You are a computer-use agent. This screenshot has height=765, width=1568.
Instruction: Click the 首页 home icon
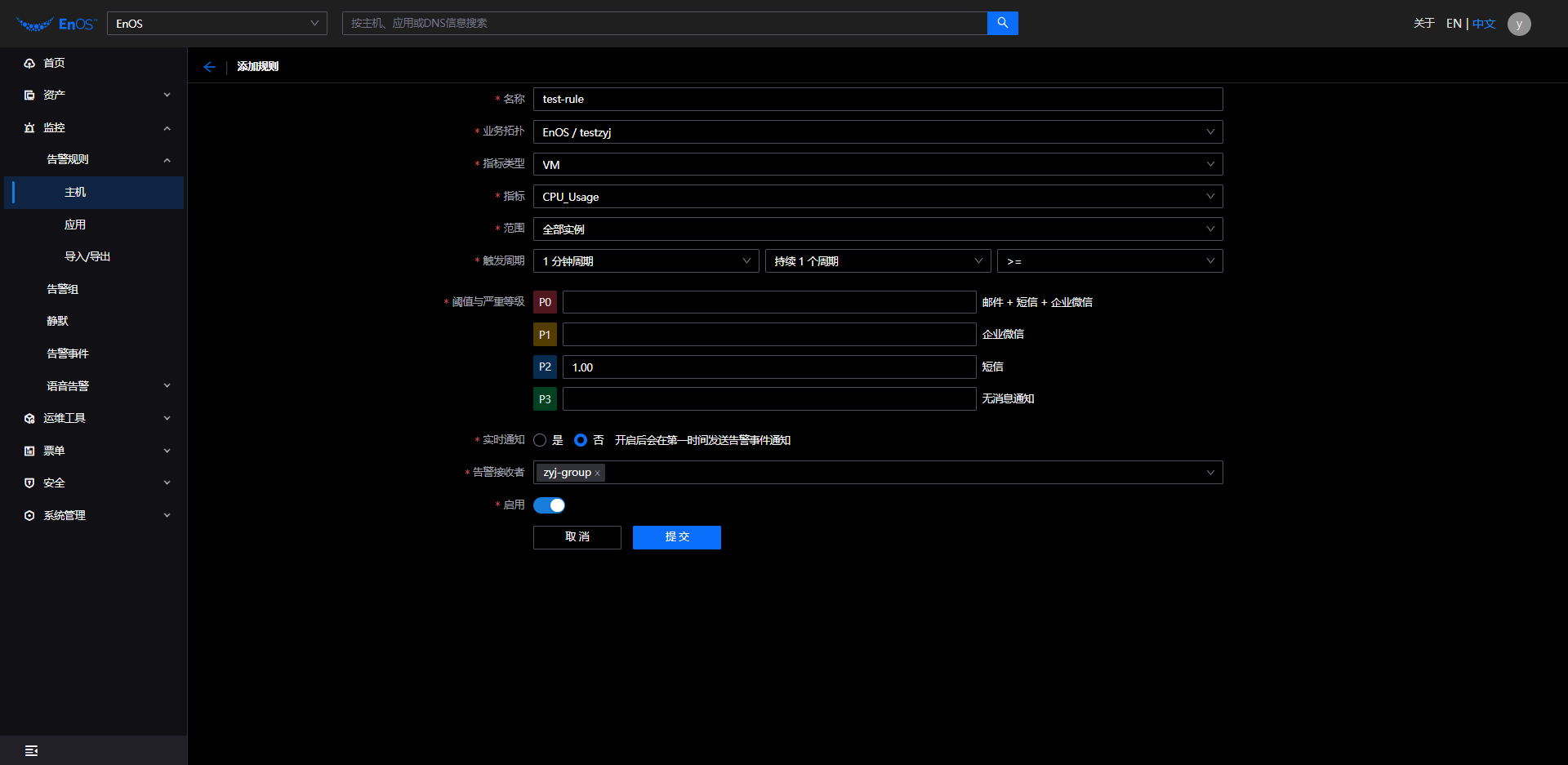tap(29, 63)
